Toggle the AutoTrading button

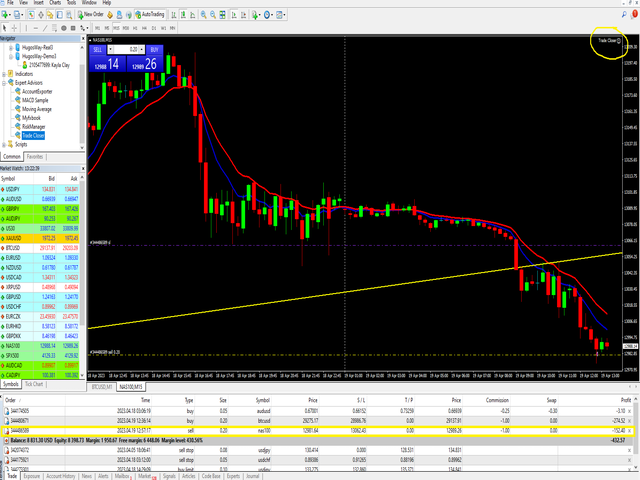[x=149, y=15]
